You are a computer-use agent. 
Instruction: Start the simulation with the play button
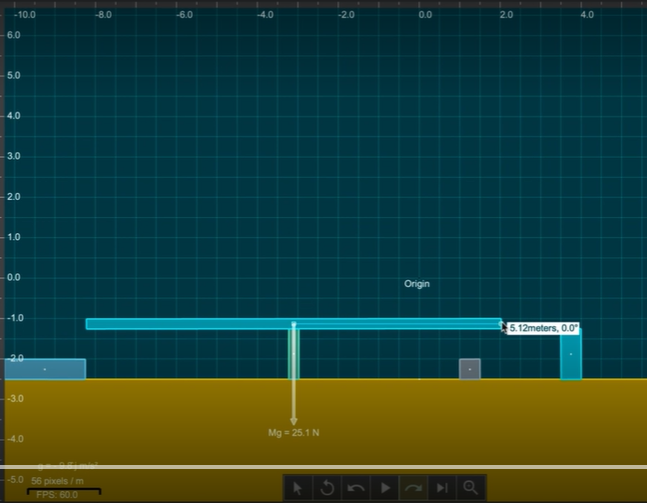[385, 488]
